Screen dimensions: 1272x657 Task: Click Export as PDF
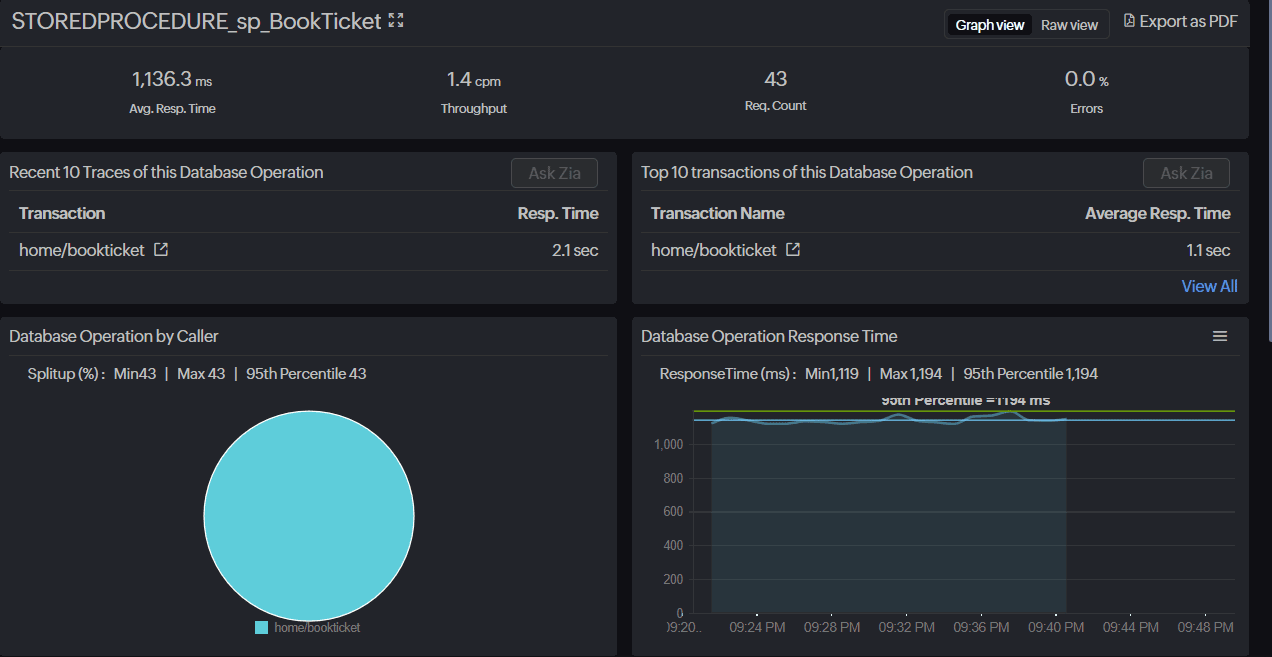pos(1188,21)
